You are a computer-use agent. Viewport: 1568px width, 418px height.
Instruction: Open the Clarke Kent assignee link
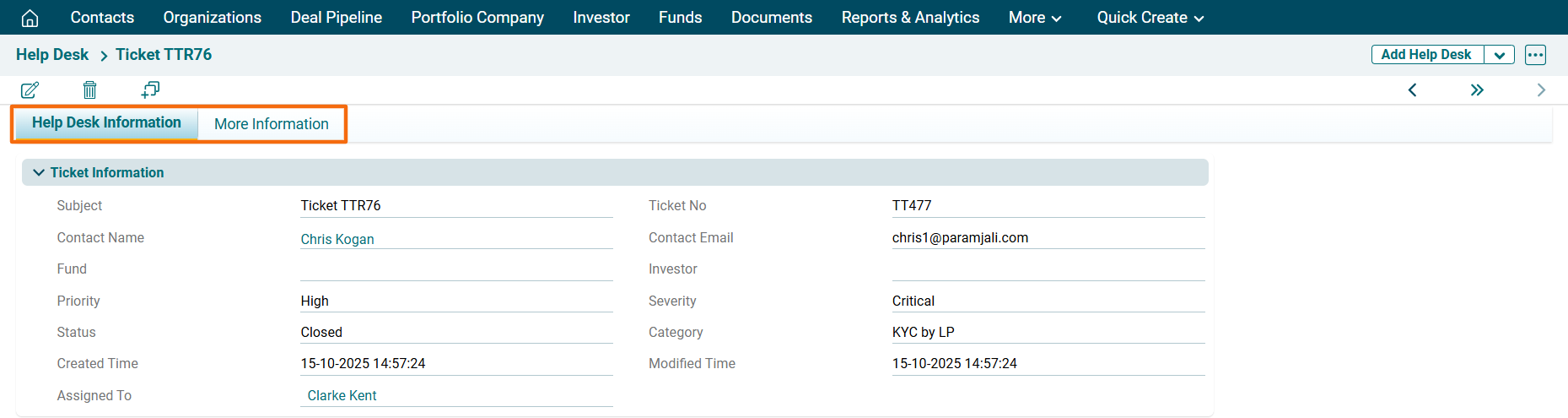342,395
